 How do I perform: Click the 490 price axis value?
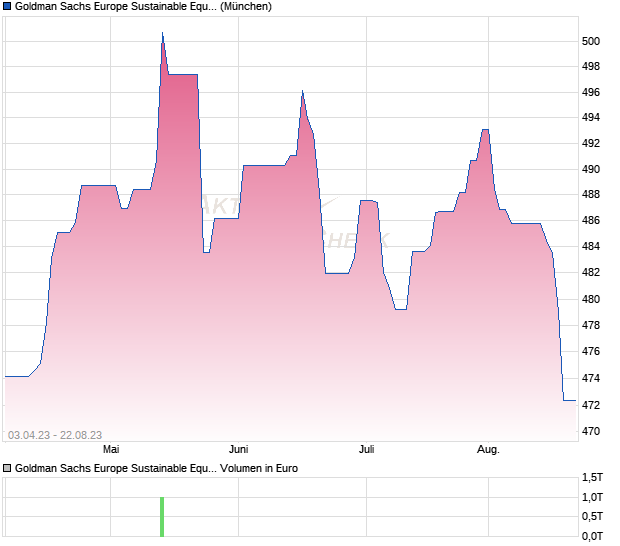pos(591,169)
